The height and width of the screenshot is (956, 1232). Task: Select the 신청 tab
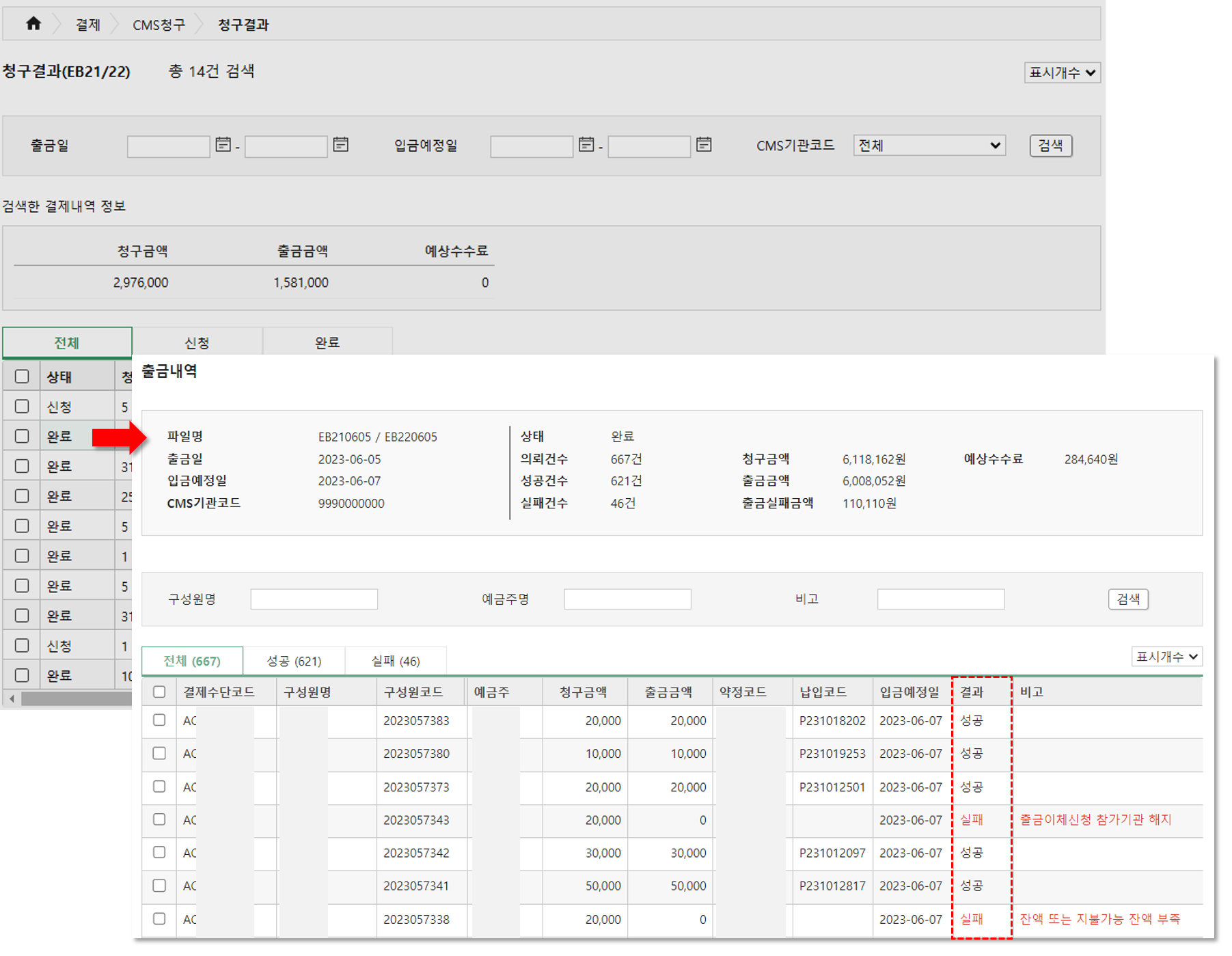click(197, 342)
